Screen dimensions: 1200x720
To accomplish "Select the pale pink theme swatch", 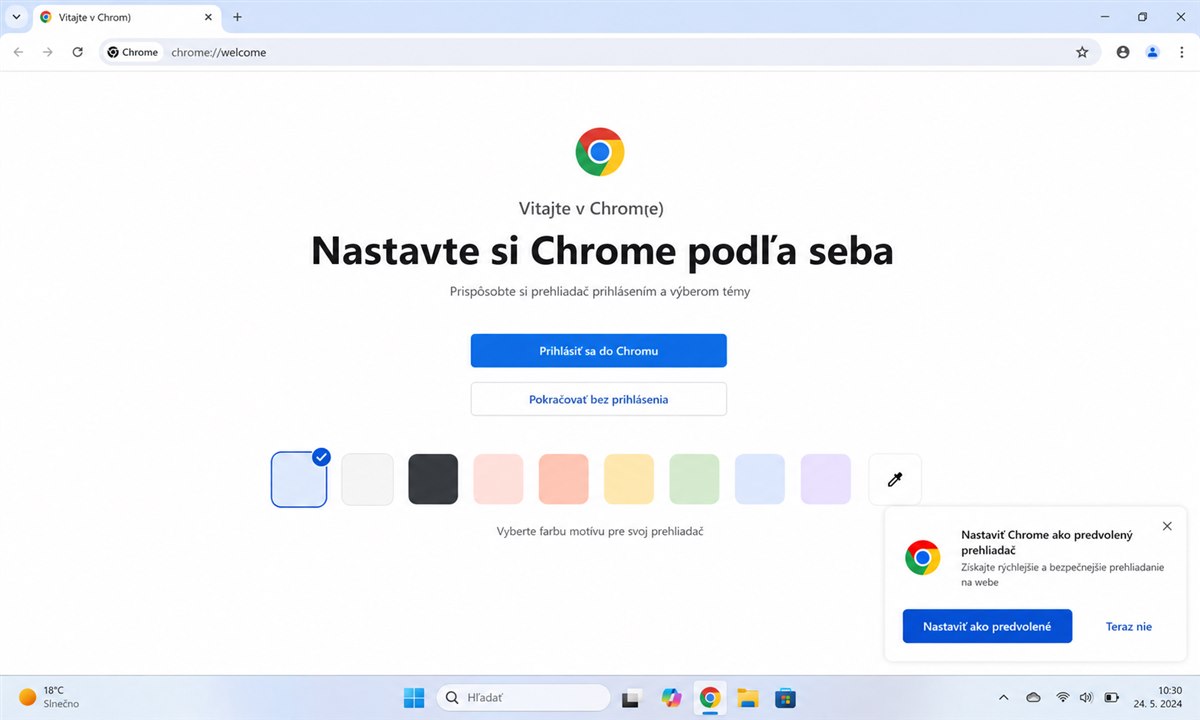I will click(498, 479).
